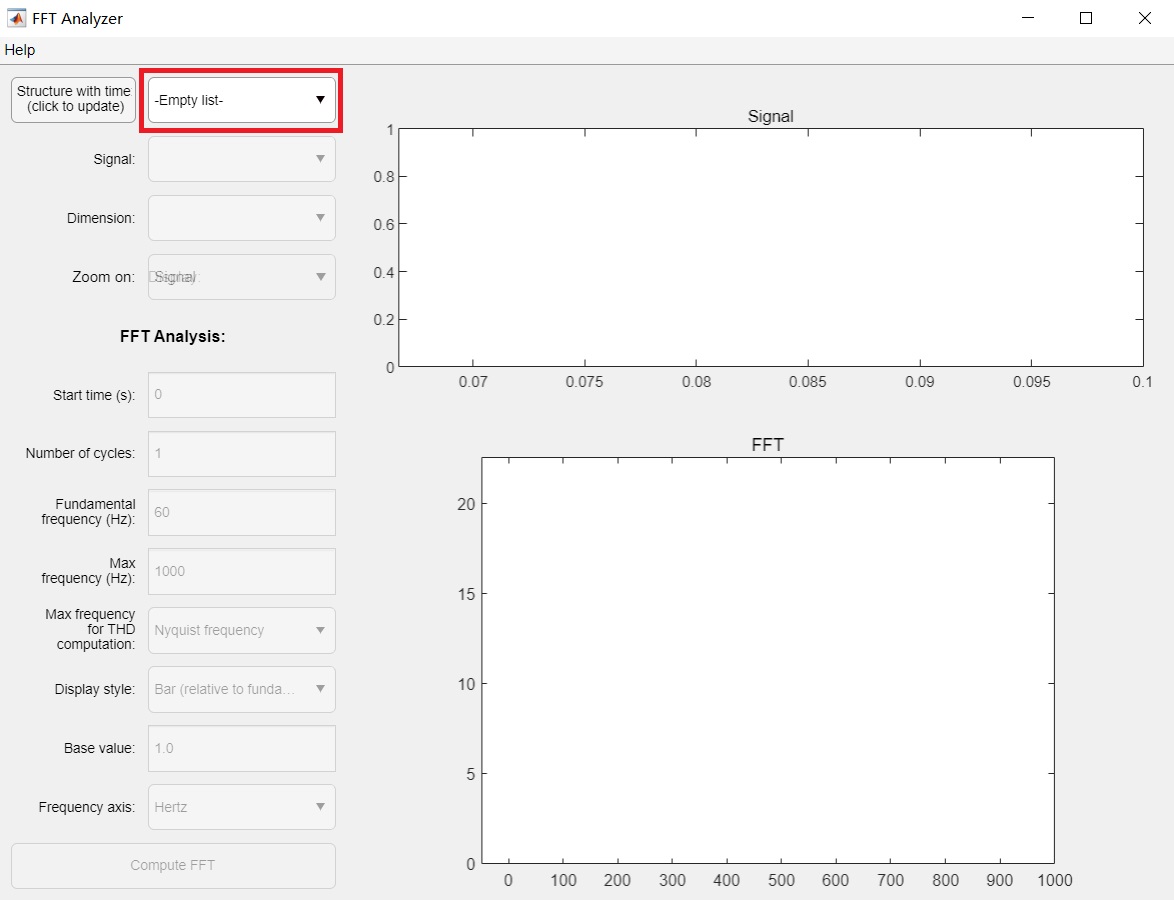The height and width of the screenshot is (900, 1174).
Task: Click the Frequency axis: label
Action: tap(87, 807)
